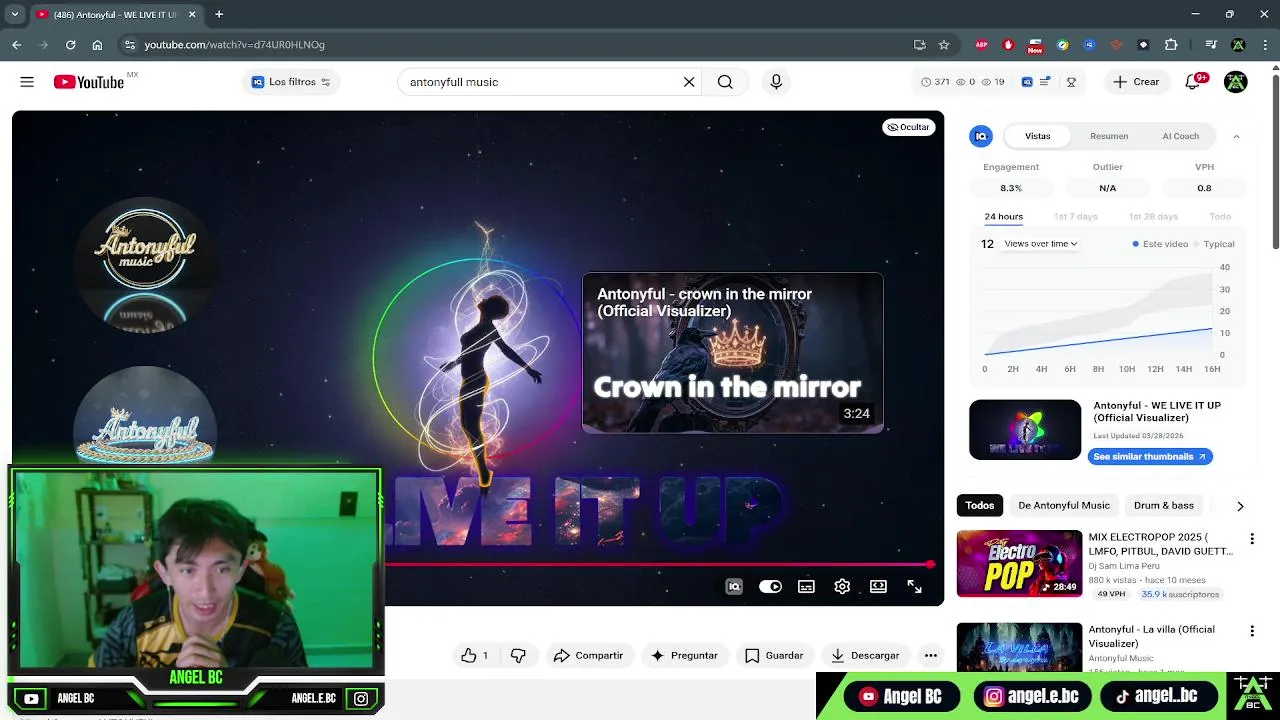This screenshot has width=1280, height=720.
Task: Open the media control icon in Chrome toolbar
Action: tap(1211, 44)
